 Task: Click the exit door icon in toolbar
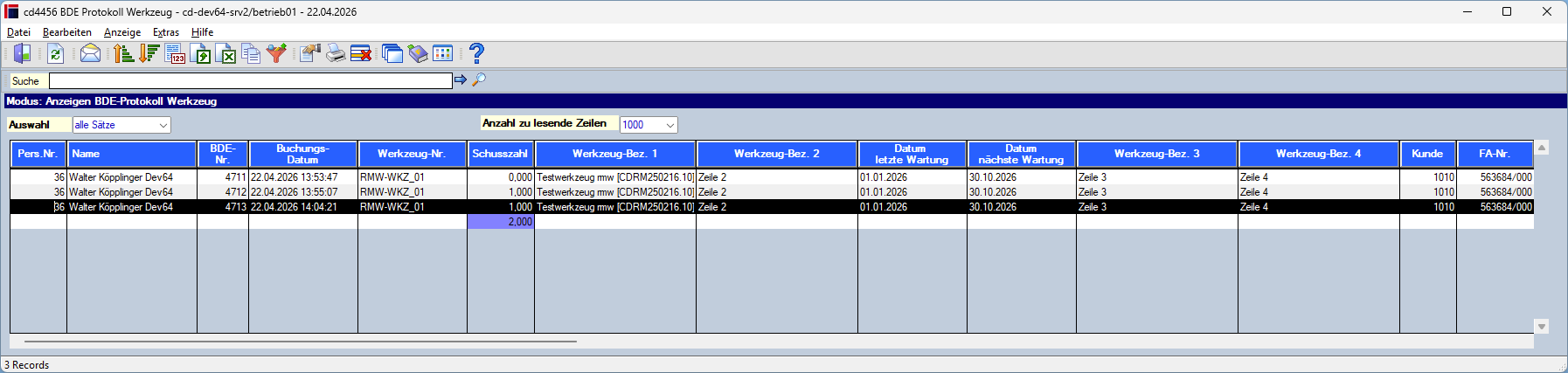coord(23,54)
